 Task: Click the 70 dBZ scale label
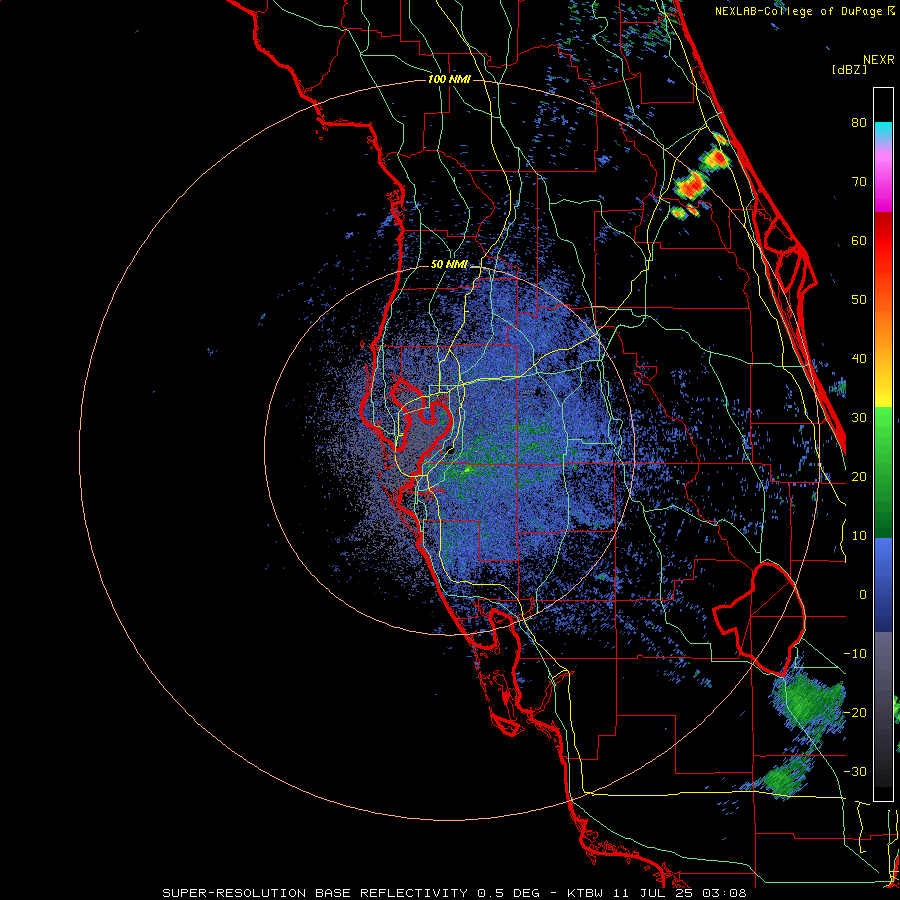(x=859, y=181)
